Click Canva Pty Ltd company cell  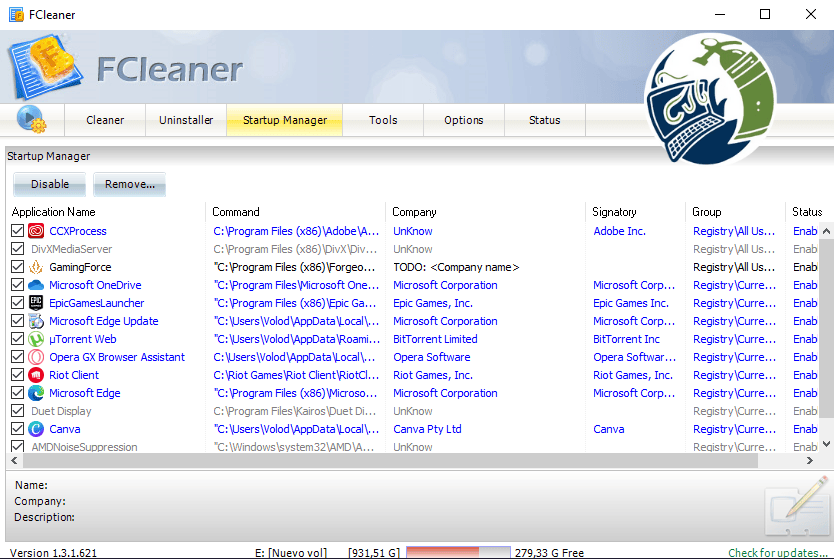click(x=427, y=429)
